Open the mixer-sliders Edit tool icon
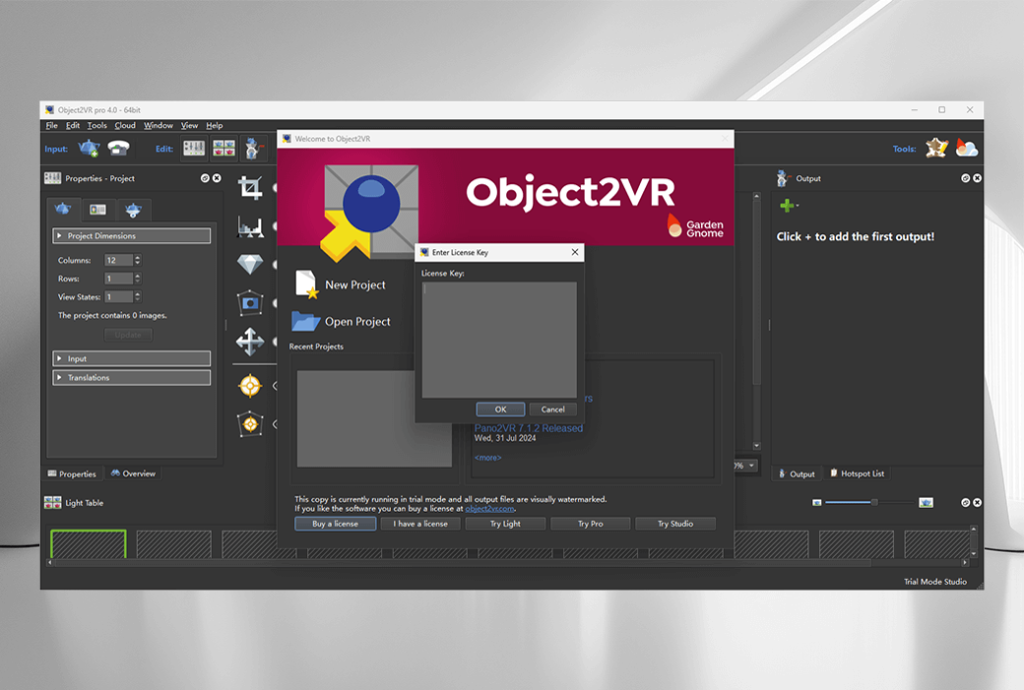1024x690 pixels. [194, 148]
